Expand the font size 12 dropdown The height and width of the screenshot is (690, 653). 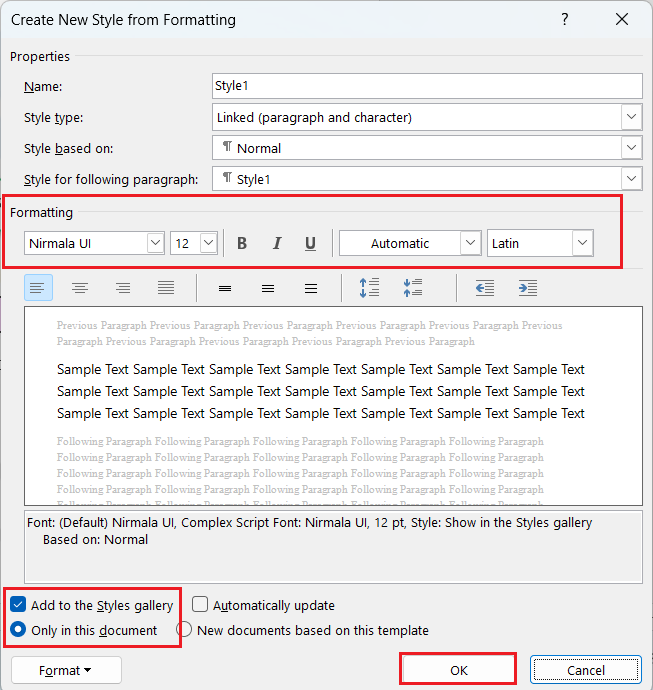pos(209,243)
